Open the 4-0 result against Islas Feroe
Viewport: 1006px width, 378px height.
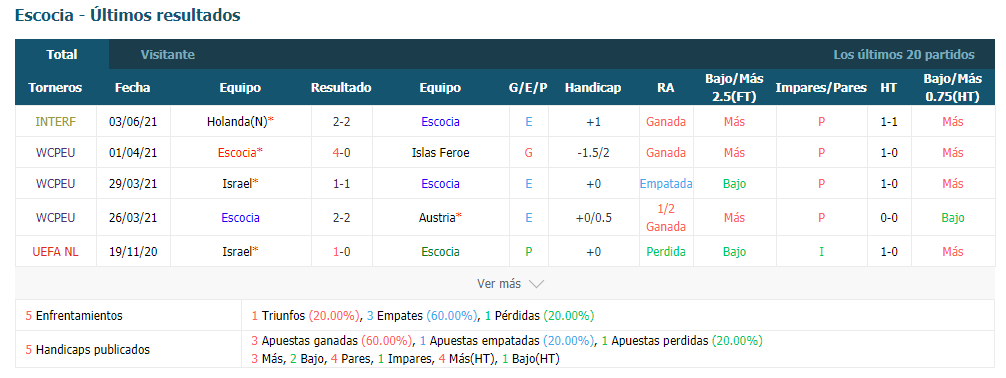point(341,153)
